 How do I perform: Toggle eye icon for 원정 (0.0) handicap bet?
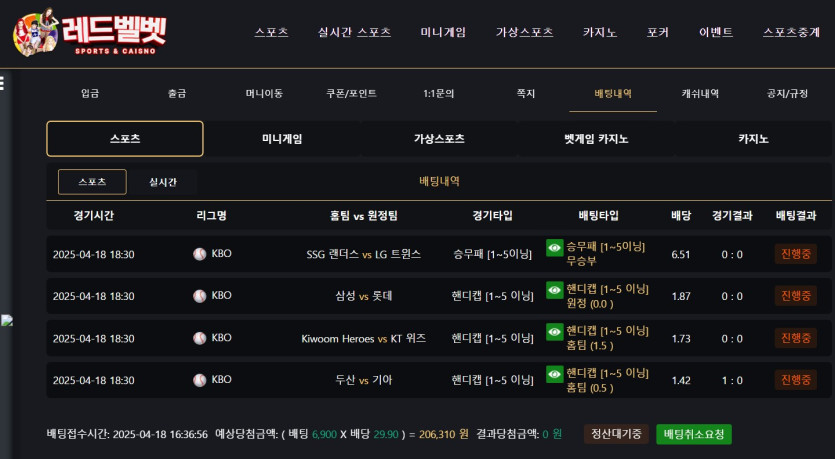(554, 289)
